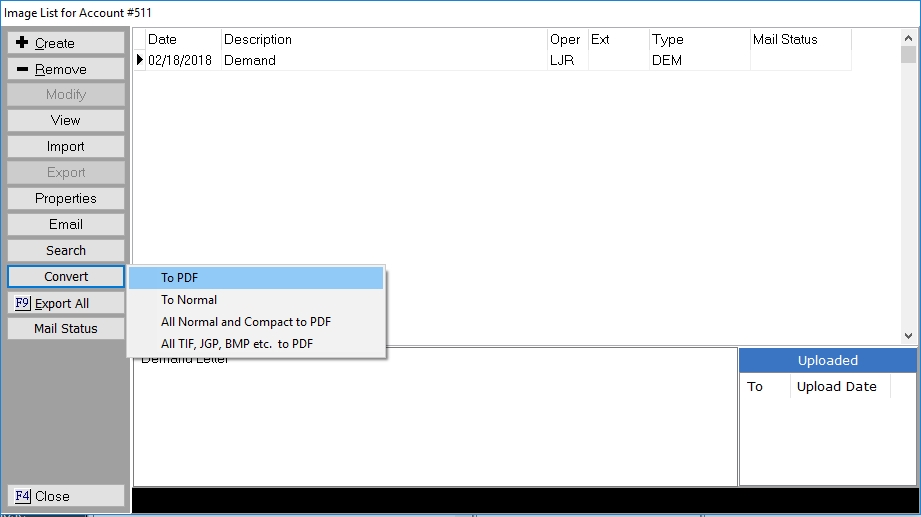Open the Mail Status button
921x517 pixels.
point(66,328)
